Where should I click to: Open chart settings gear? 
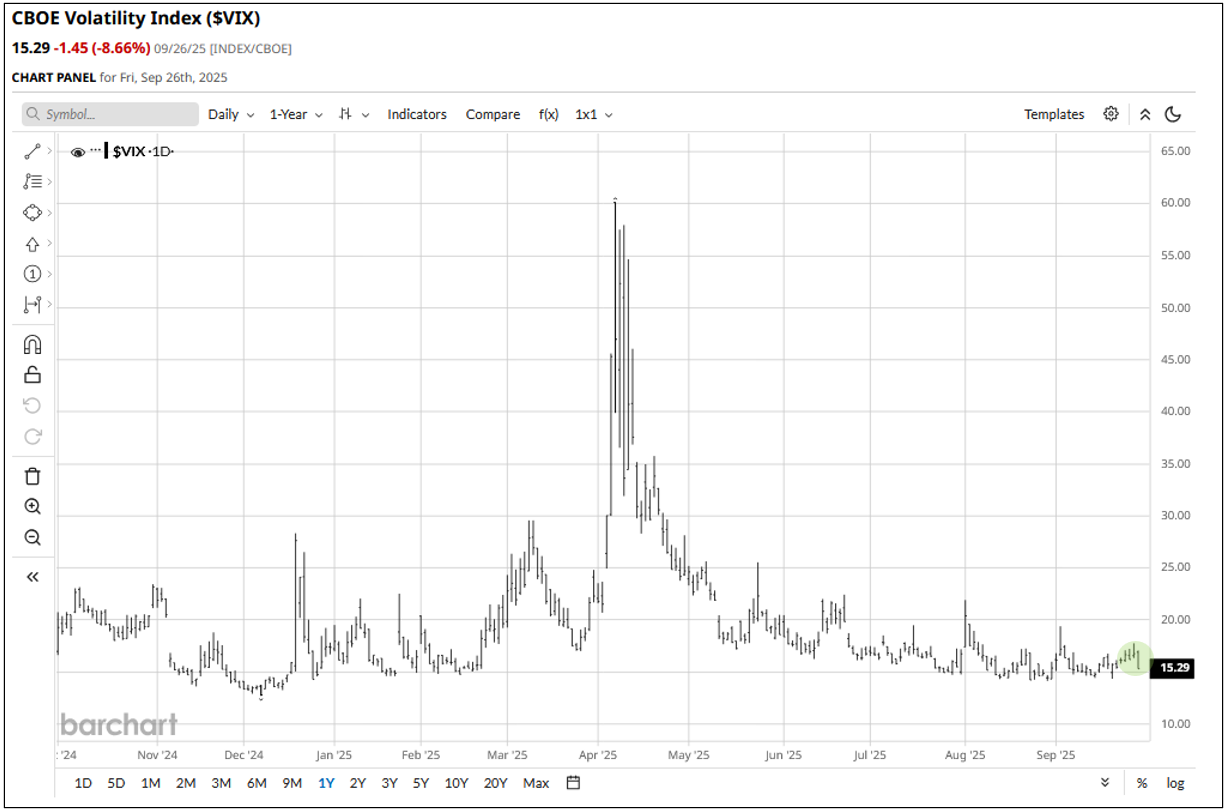pyautogui.click(x=1111, y=114)
